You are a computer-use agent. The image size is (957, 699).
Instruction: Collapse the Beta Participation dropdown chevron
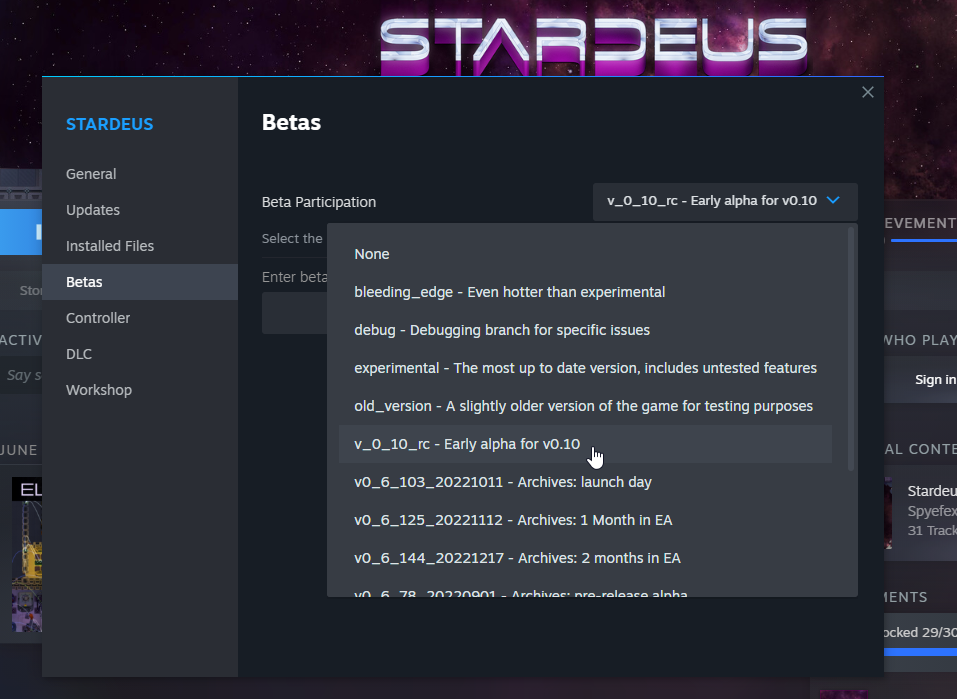coord(833,200)
